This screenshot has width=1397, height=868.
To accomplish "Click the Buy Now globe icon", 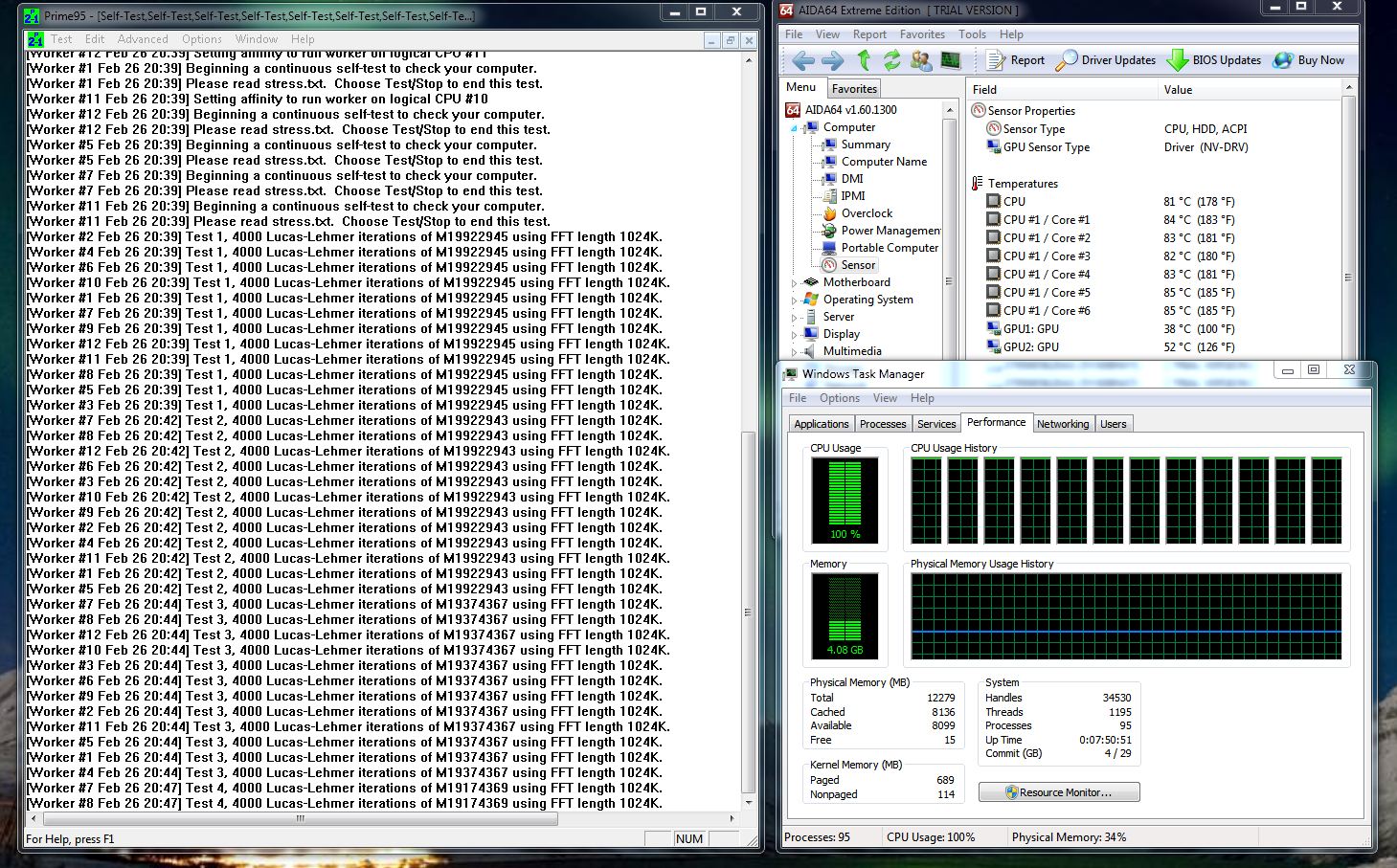I will pyautogui.click(x=1283, y=60).
